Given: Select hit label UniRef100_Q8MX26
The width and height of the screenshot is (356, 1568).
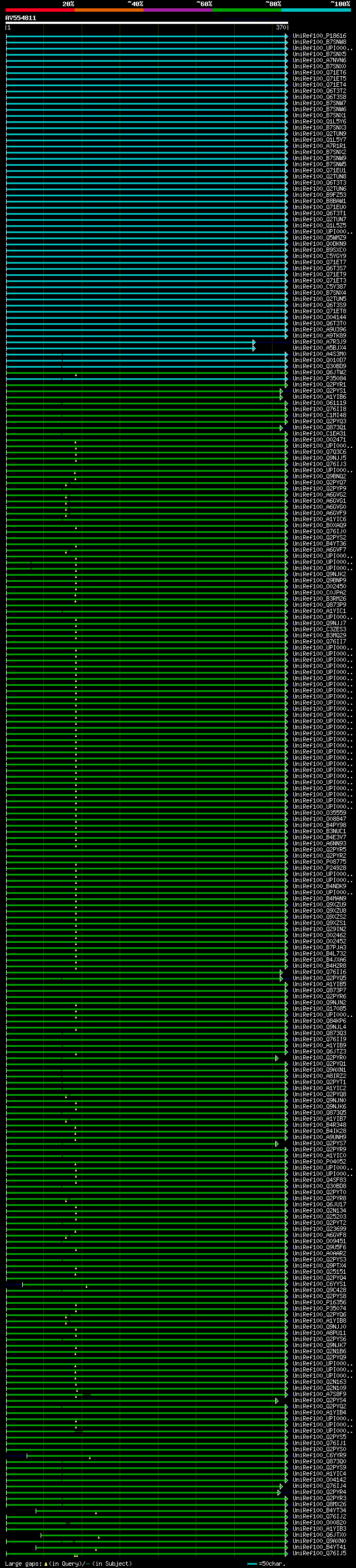Looking at the screenshot, I should tap(319, 1503).
